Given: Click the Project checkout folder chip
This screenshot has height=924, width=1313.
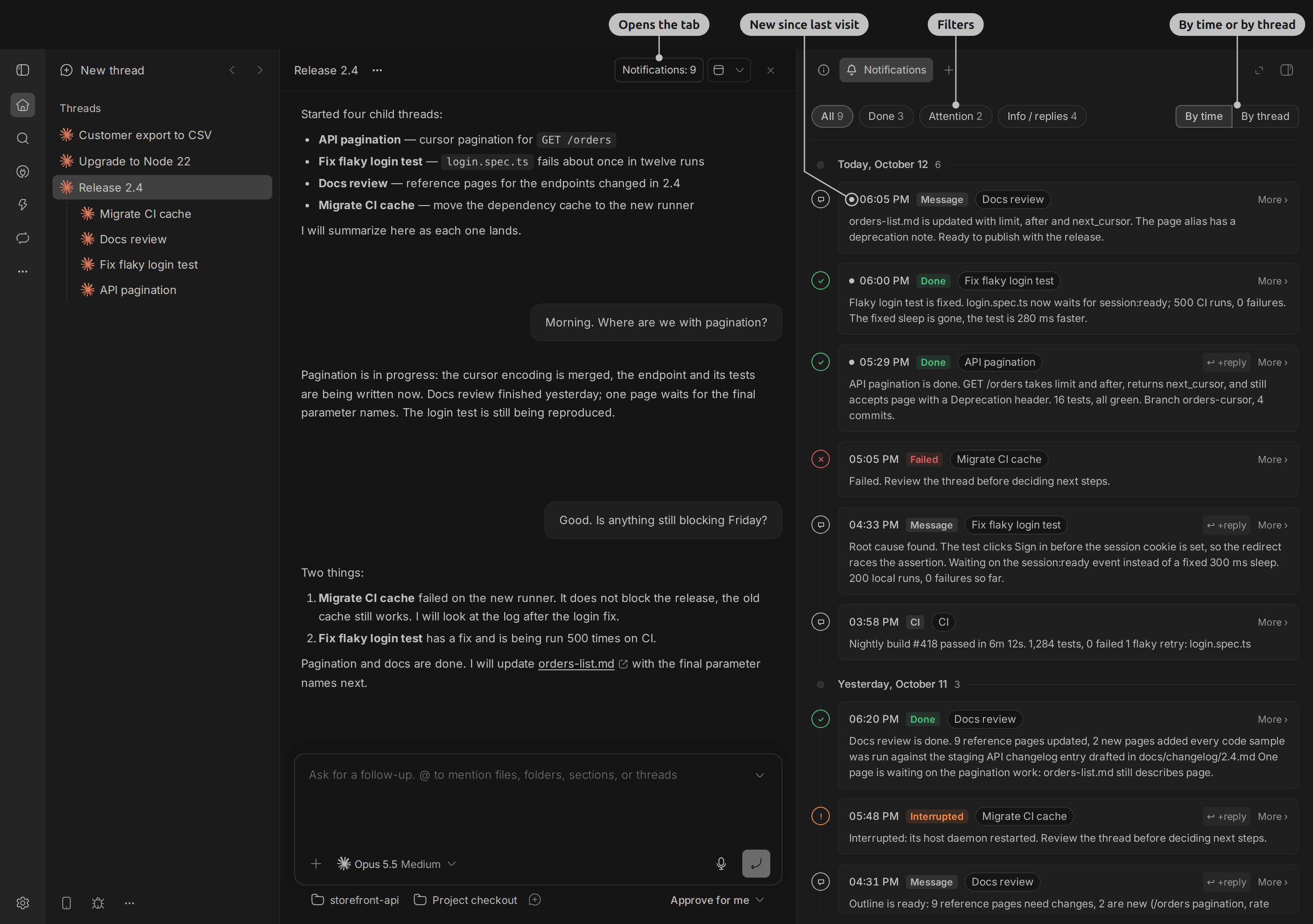Looking at the screenshot, I should tap(465, 899).
